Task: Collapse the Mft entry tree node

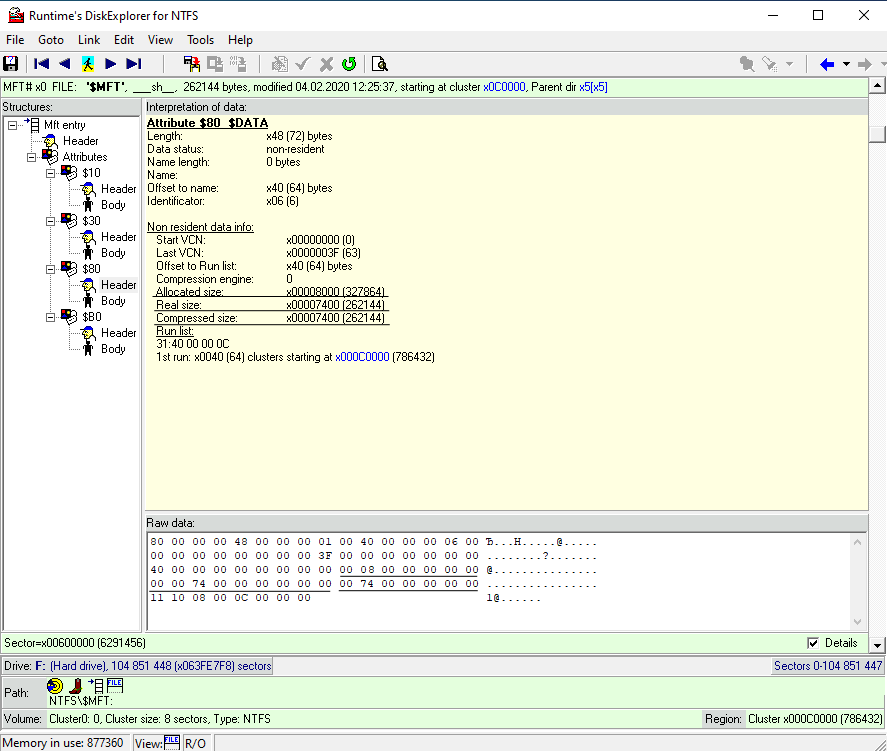Action: point(12,125)
